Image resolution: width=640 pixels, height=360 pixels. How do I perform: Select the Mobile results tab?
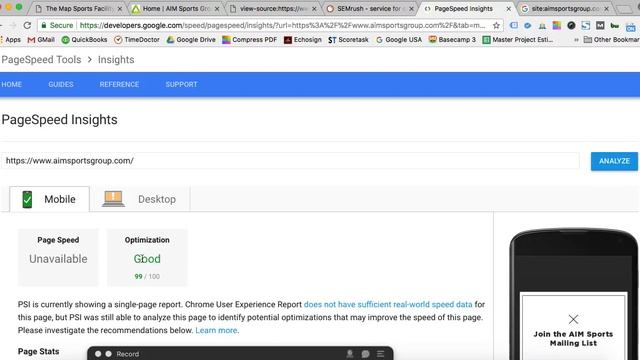point(49,199)
